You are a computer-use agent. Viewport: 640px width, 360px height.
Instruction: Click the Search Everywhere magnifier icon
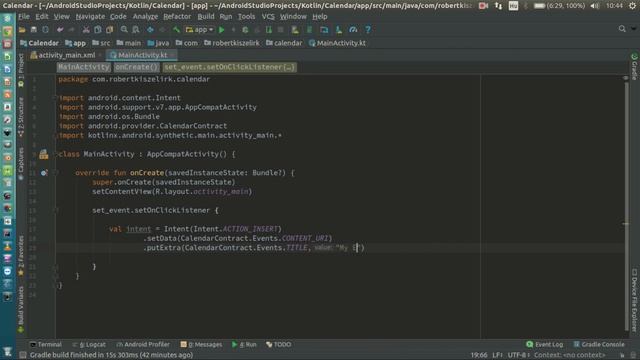coord(622,29)
